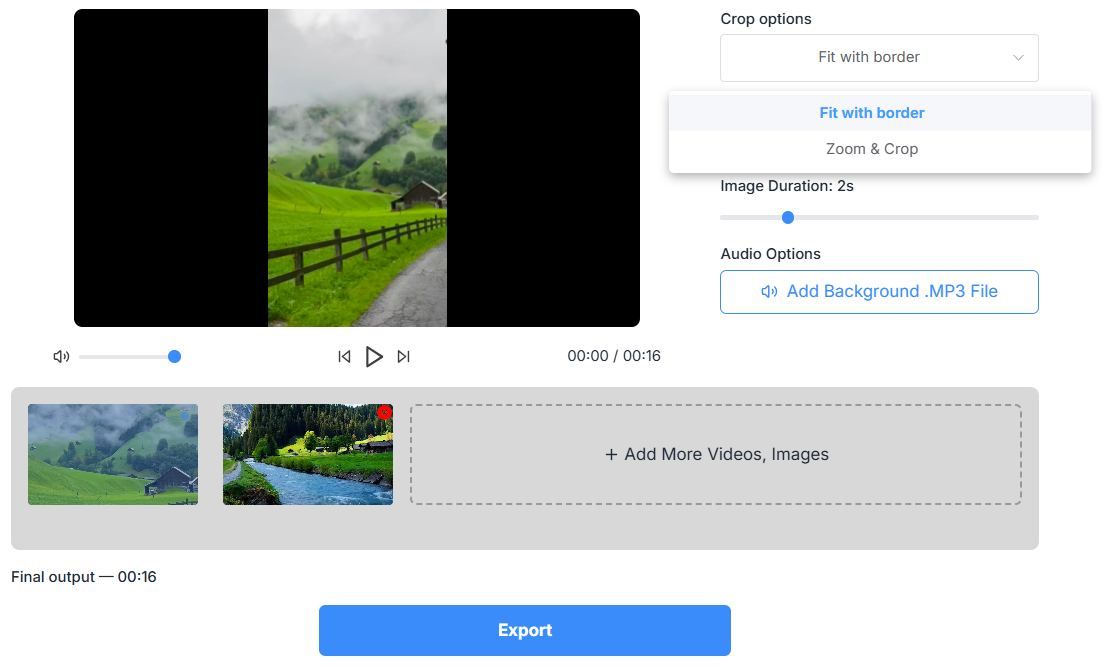The image size is (1107, 666).
Task: Skip to previous clip
Action: pos(345,357)
